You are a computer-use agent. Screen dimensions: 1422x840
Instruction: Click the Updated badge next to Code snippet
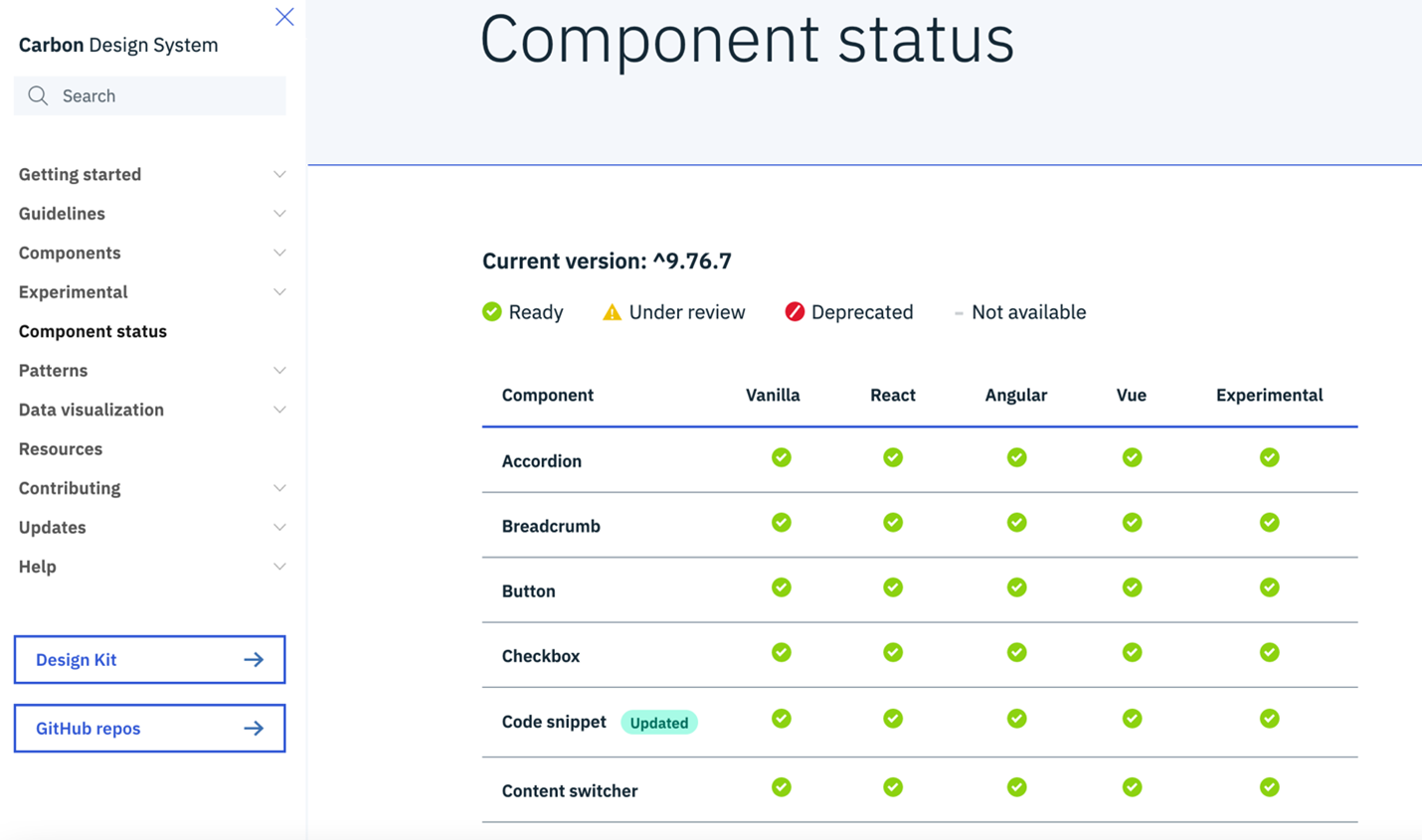(x=659, y=723)
